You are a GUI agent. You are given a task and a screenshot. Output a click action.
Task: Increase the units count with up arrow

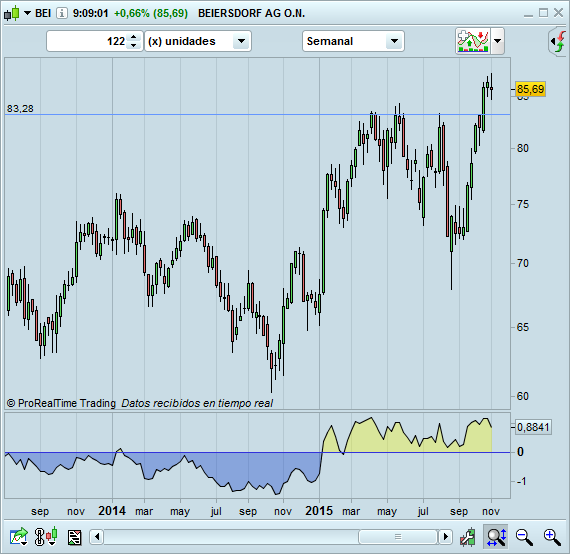coord(134,37)
